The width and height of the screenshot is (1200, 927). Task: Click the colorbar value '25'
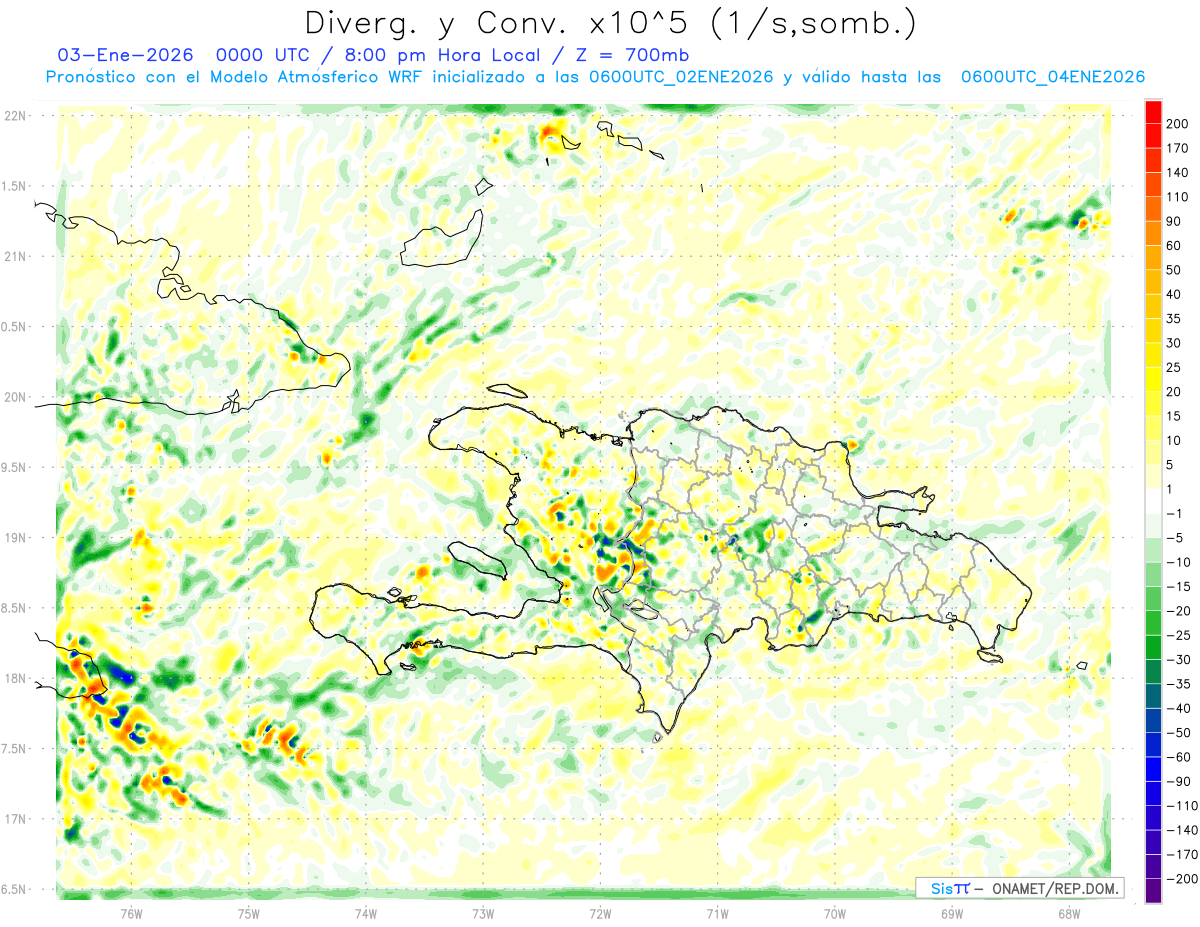coord(1173,367)
